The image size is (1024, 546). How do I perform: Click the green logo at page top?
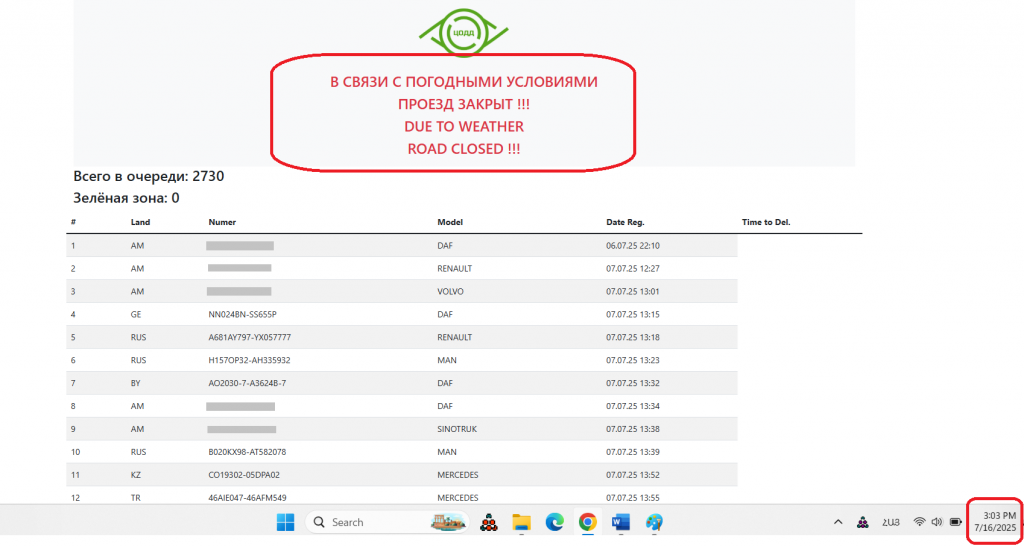coord(463,31)
